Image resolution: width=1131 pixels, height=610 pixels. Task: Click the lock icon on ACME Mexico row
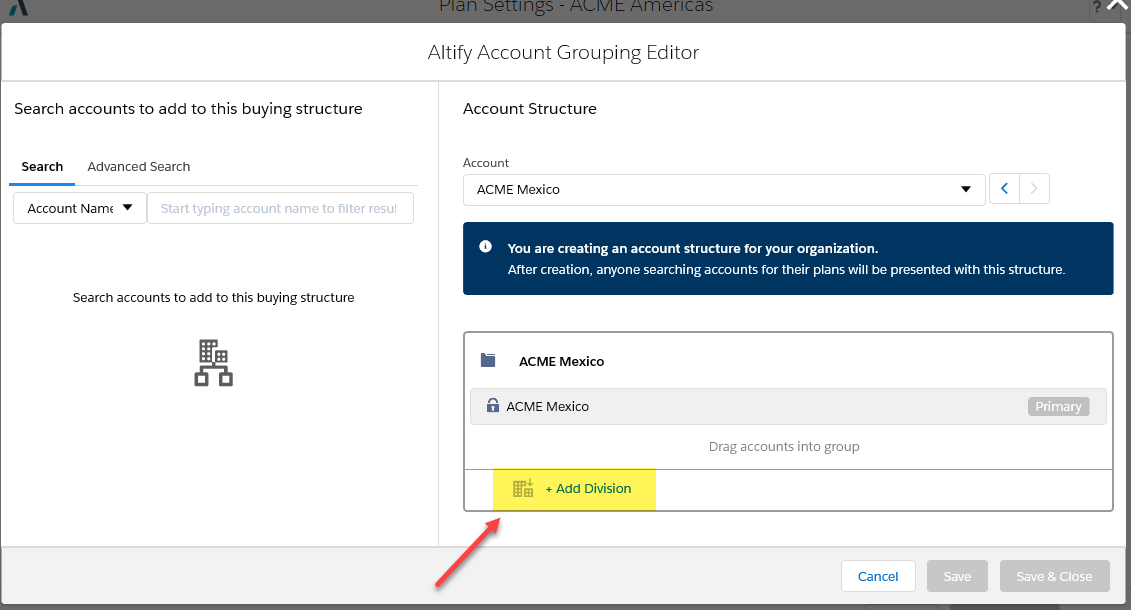coord(493,405)
